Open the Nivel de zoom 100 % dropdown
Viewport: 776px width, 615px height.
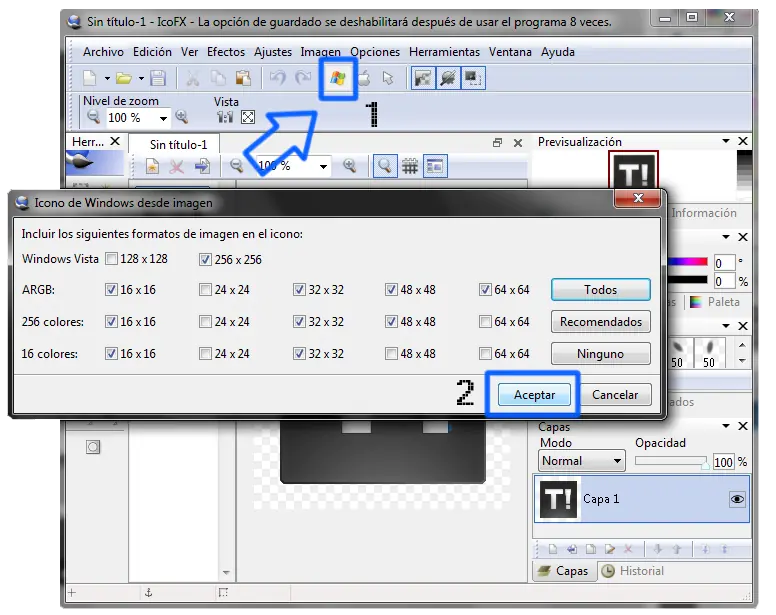[163, 118]
